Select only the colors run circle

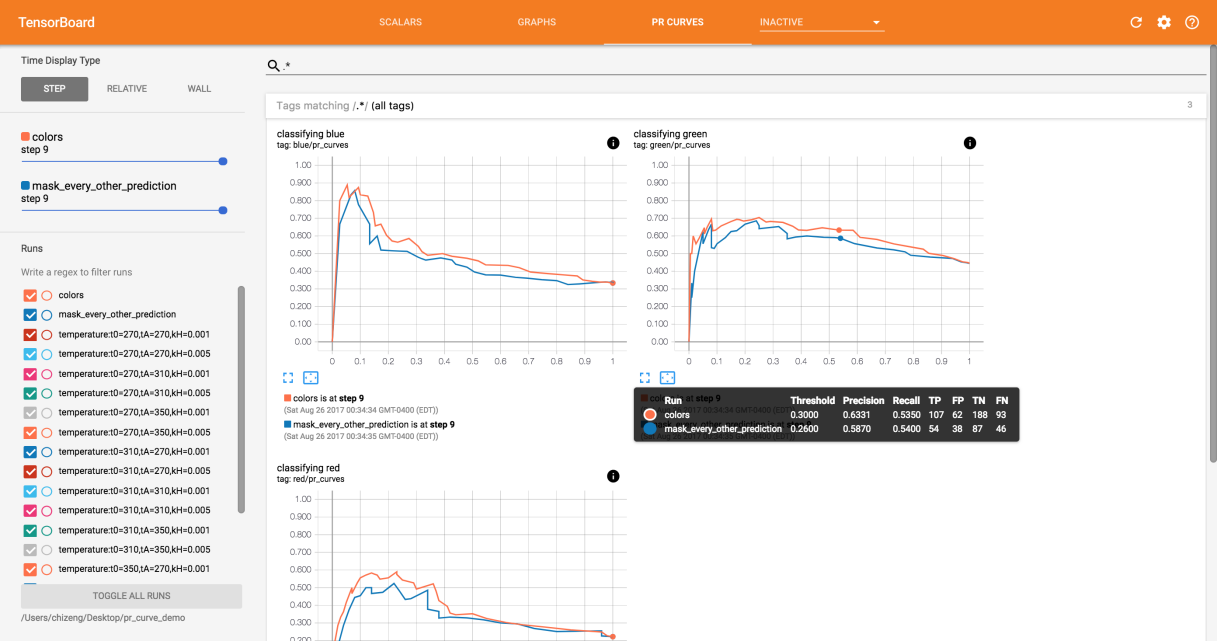(x=46, y=295)
